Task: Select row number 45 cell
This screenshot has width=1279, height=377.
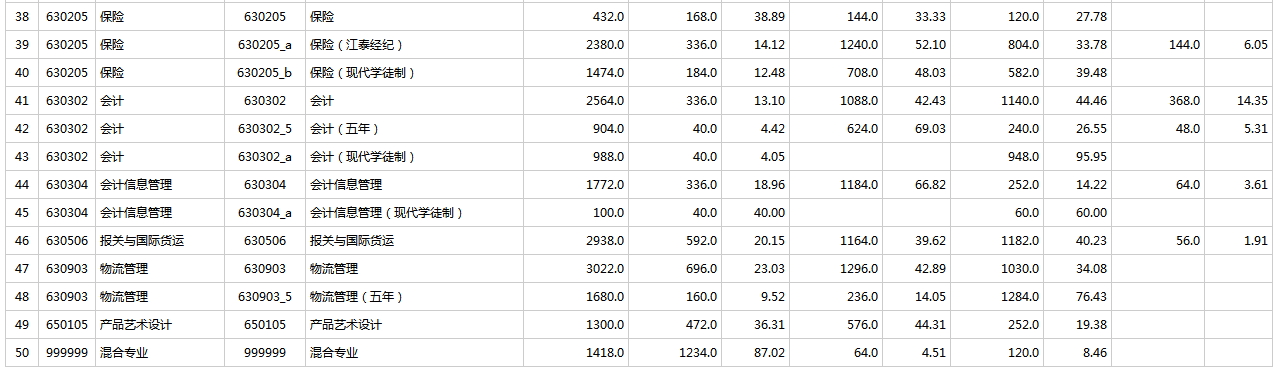Action: point(21,213)
